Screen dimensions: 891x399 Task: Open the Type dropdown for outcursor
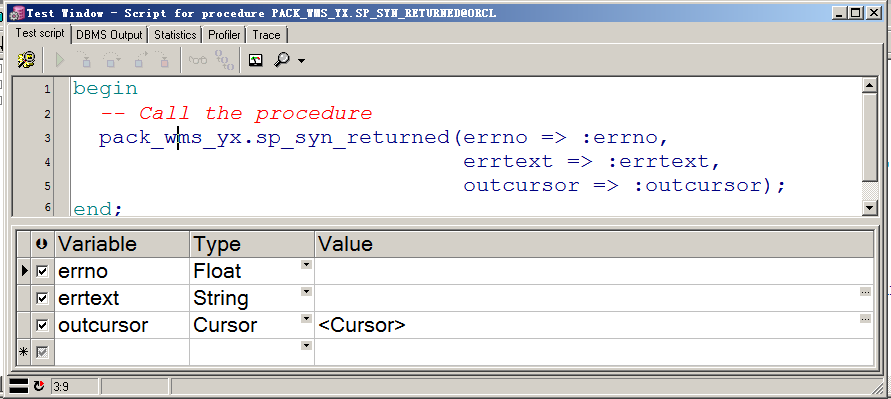coord(306,318)
